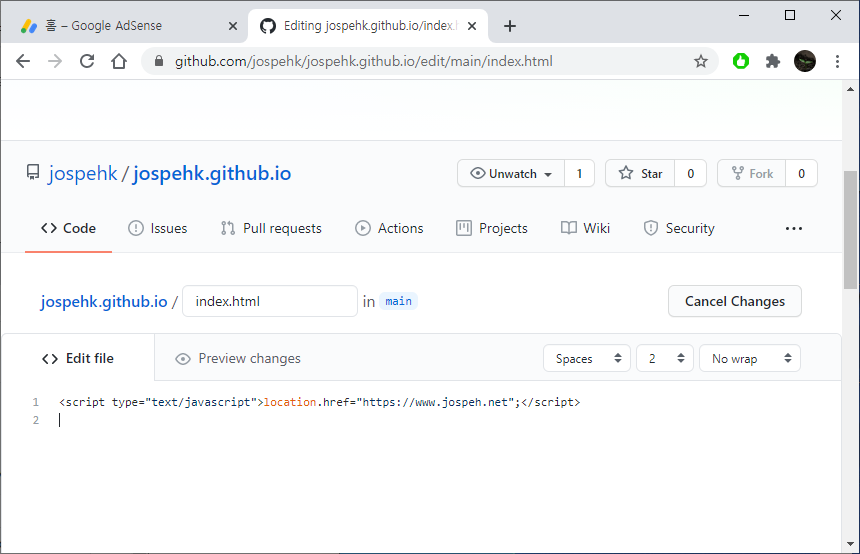Open Chrome's three-dot menu
This screenshot has height=554, width=860.
tap(837, 61)
